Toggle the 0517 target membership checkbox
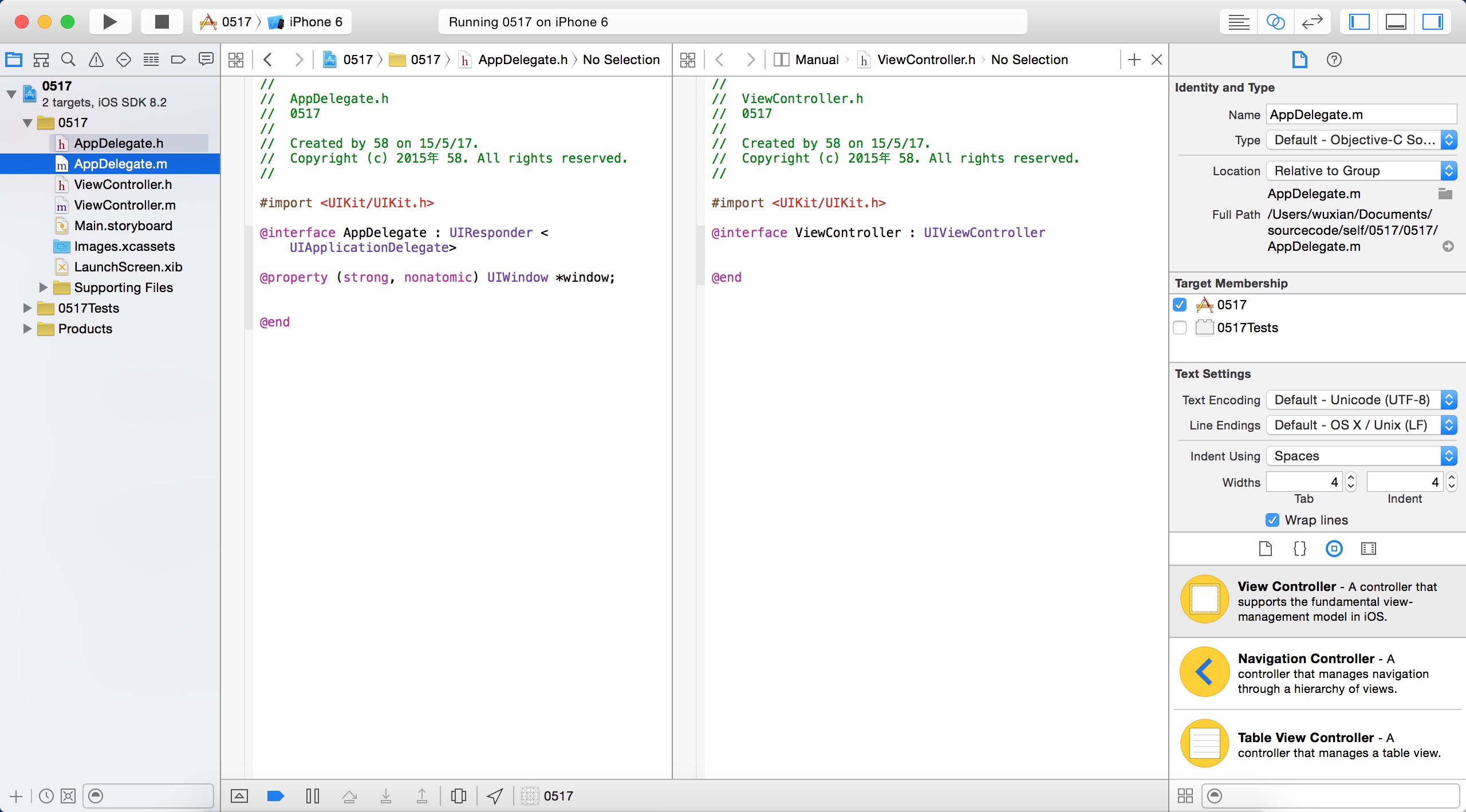 coord(1183,305)
